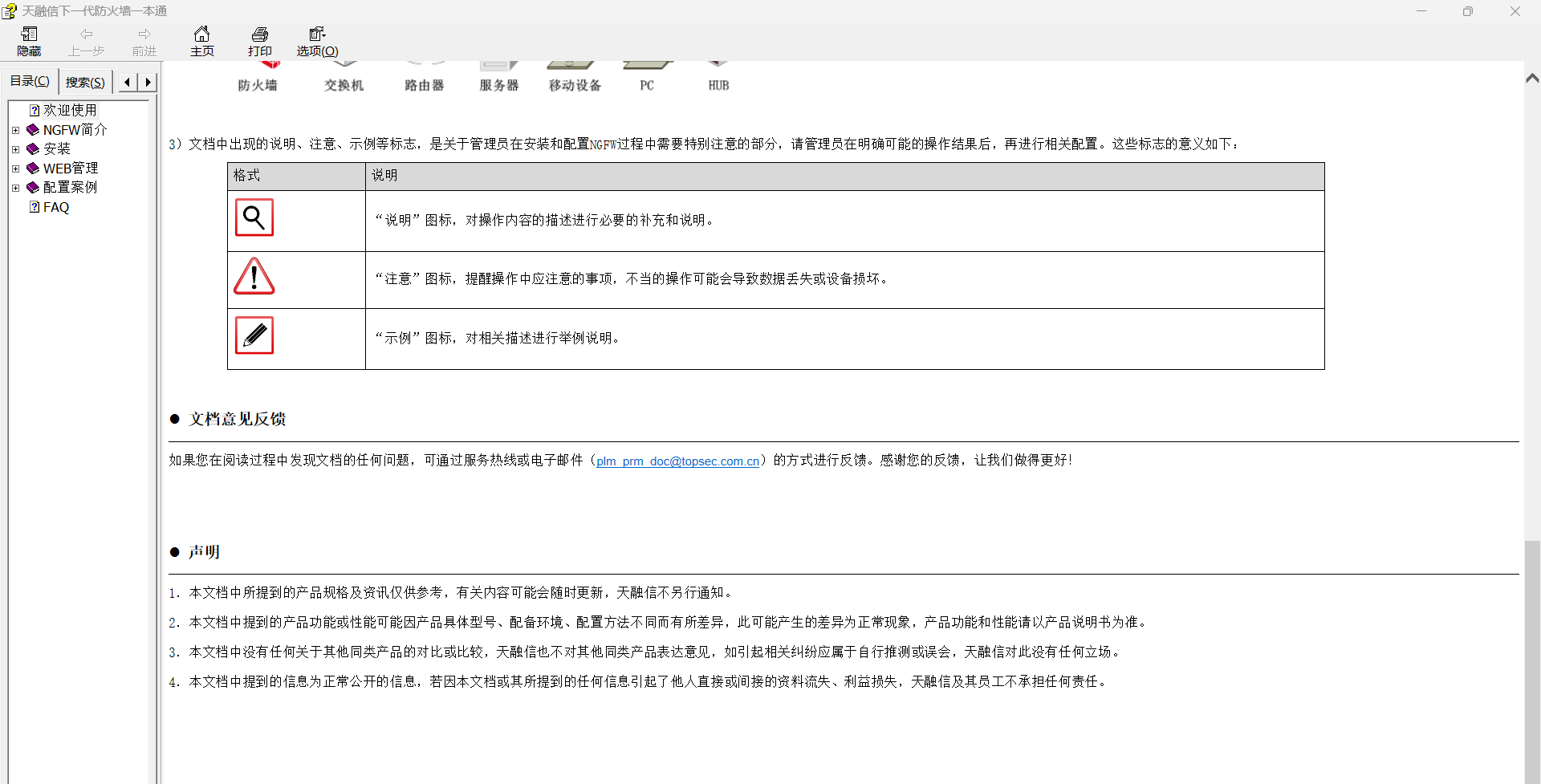Click the left arrow tab scroller

[127, 81]
